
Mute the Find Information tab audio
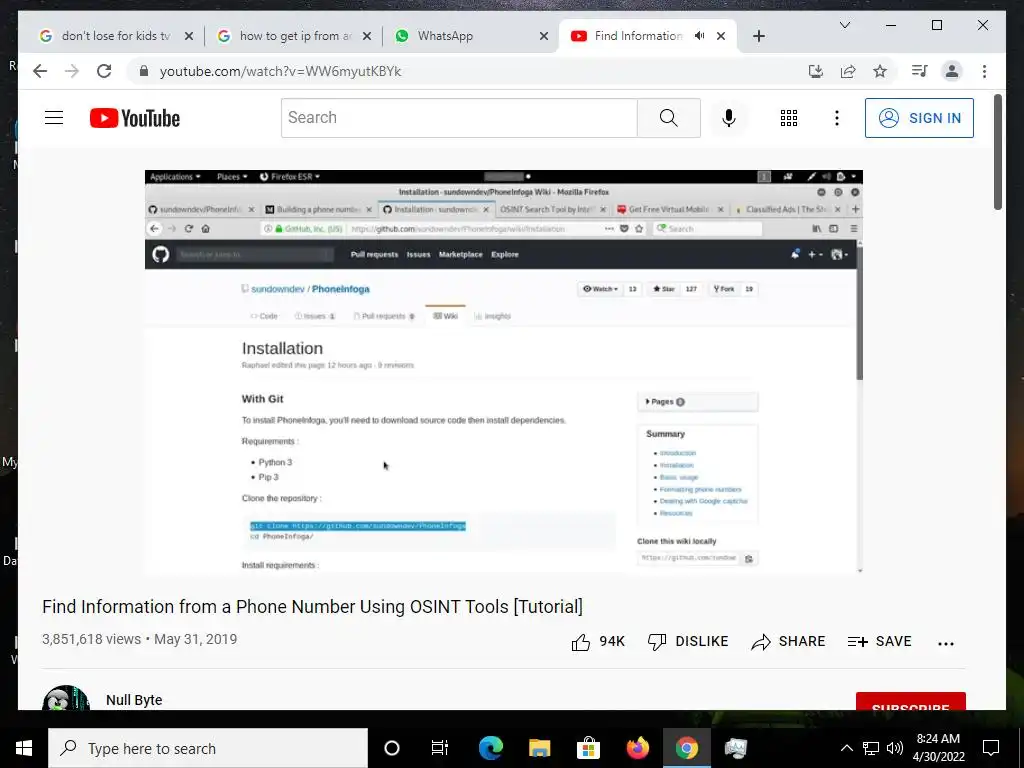(x=699, y=36)
